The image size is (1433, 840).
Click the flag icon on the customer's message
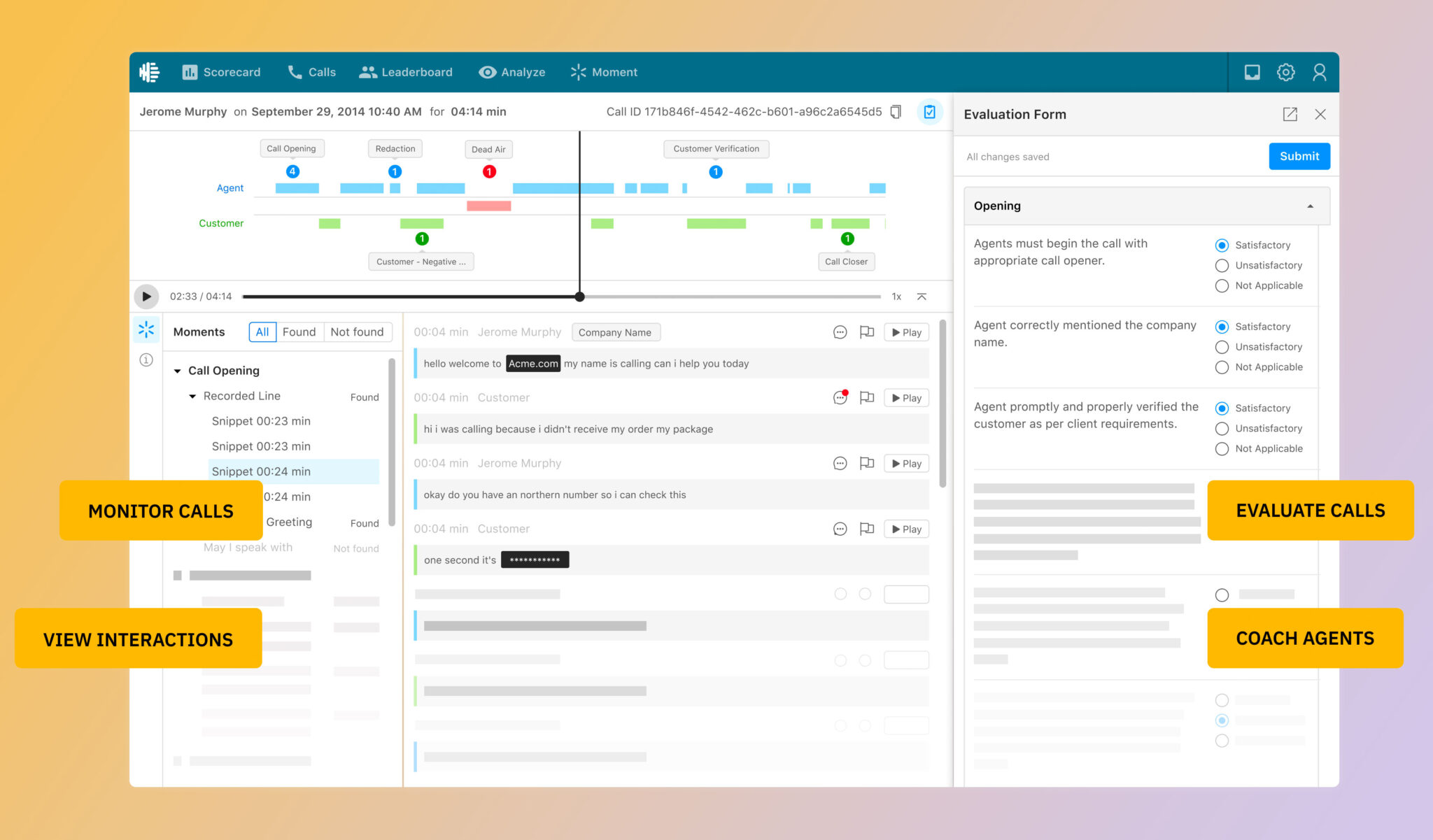[867, 397]
